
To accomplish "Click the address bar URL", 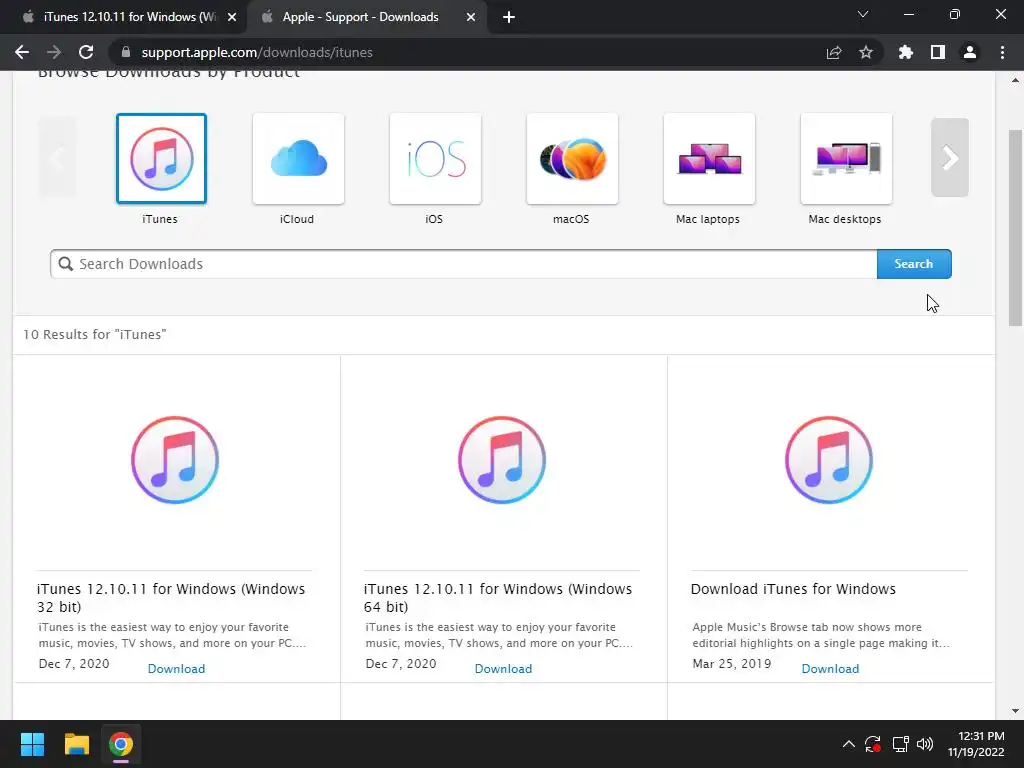I will coord(257,52).
